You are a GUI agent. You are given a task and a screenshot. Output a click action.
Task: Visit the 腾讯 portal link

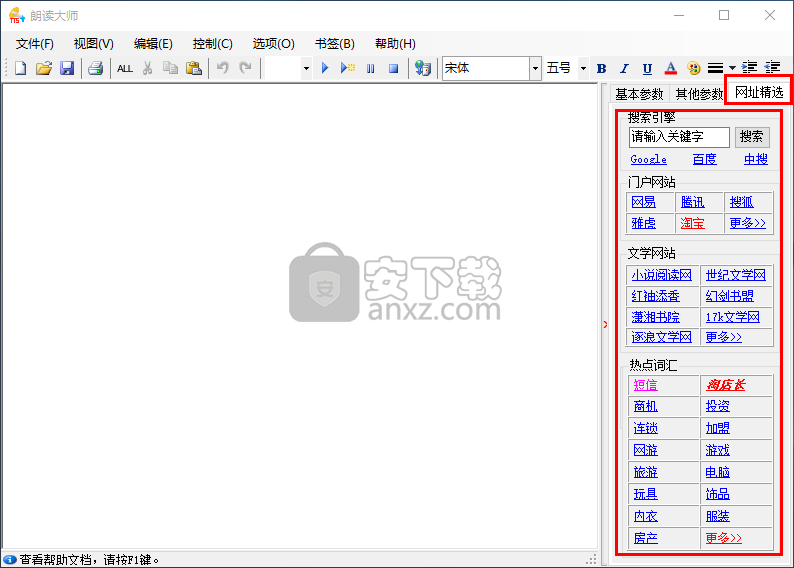click(693, 202)
